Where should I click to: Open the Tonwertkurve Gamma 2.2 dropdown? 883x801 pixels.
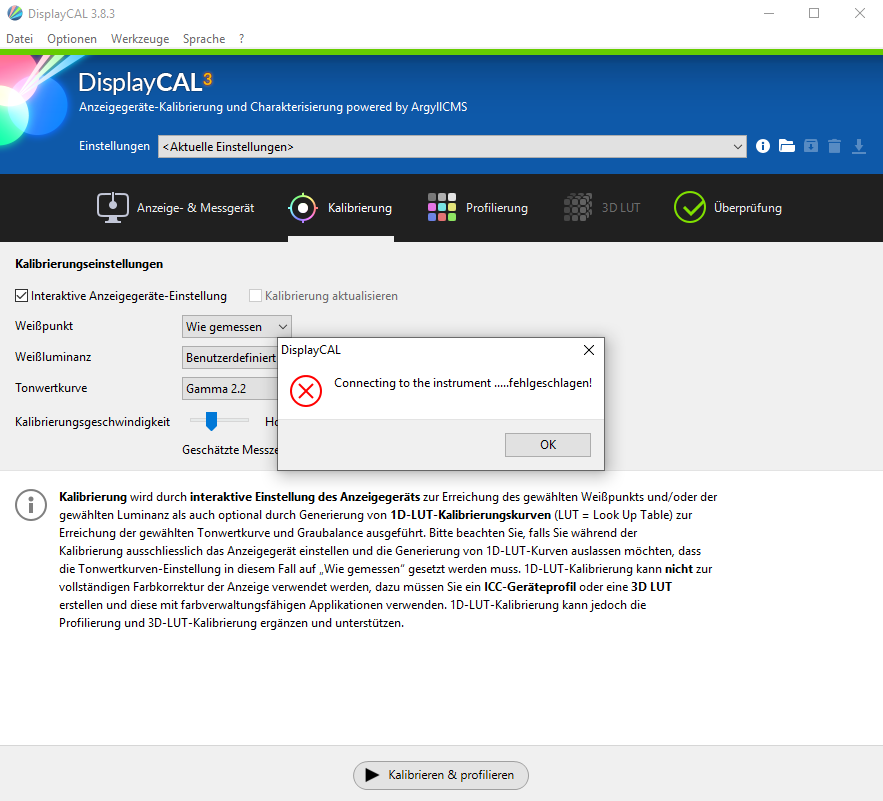(x=230, y=389)
